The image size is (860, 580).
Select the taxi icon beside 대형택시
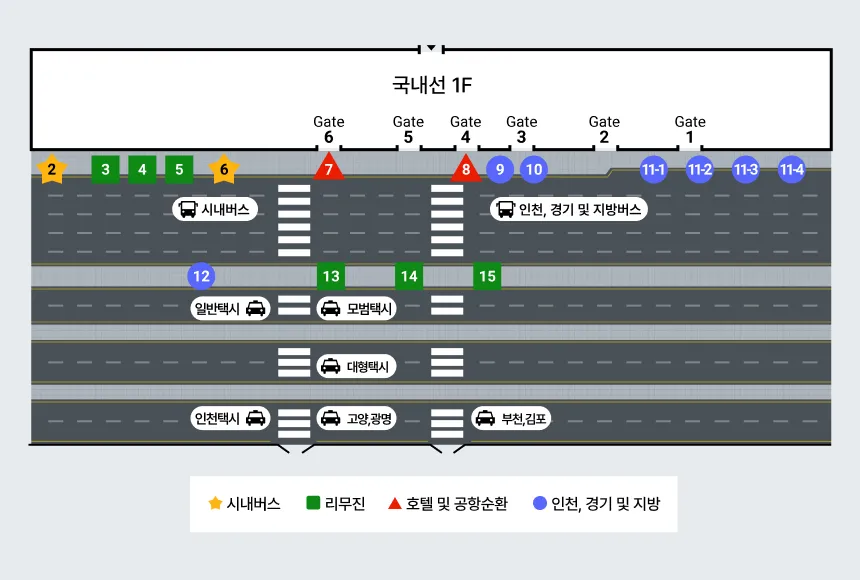point(330,366)
